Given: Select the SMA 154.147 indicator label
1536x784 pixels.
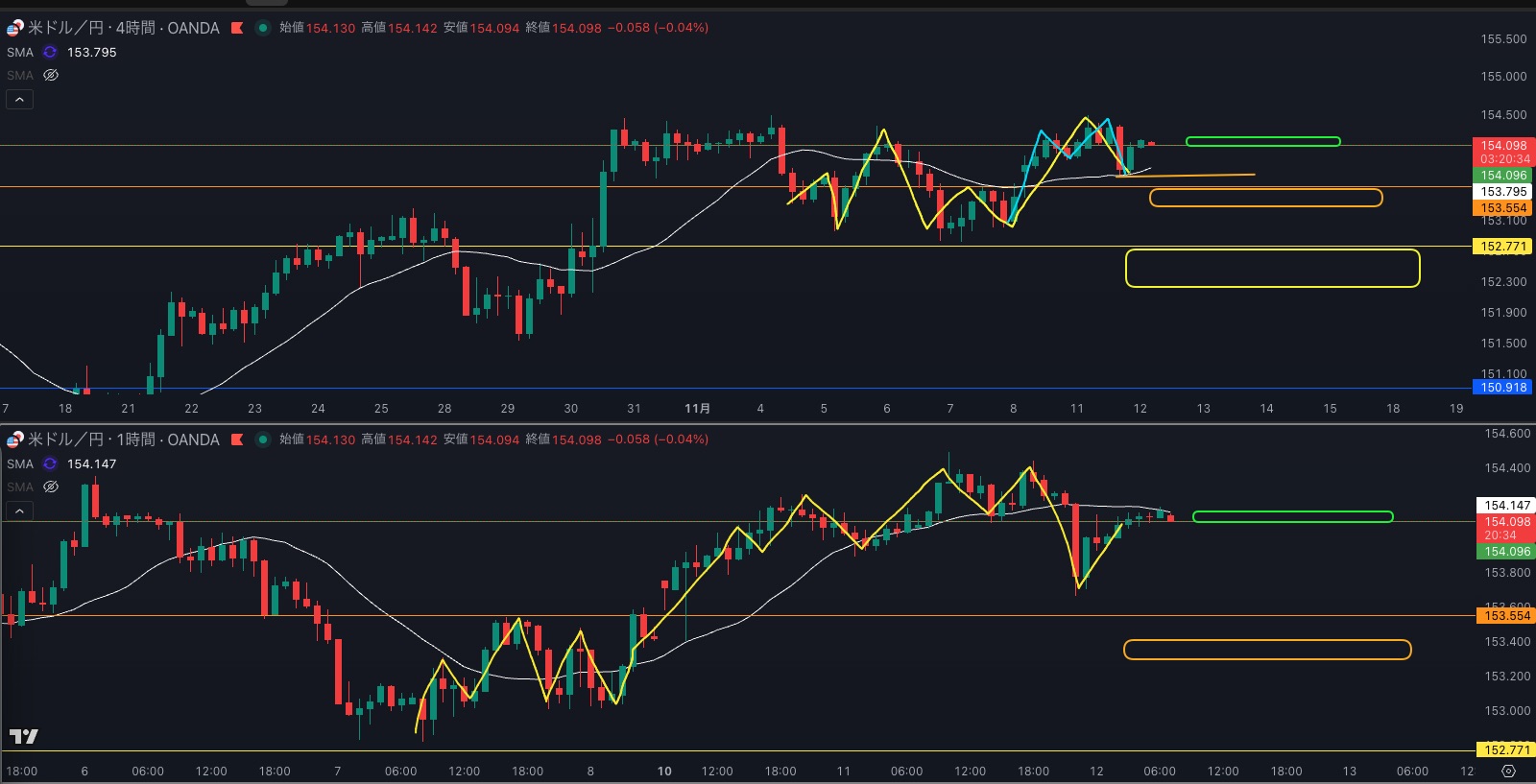Looking at the screenshot, I should (20, 464).
